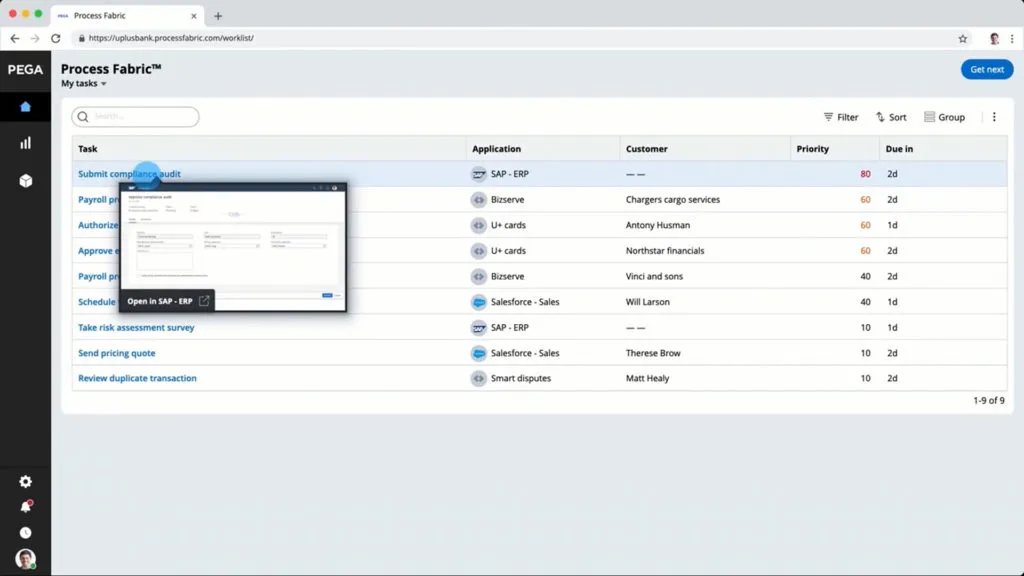The height and width of the screenshot is (576, 1024).
Task: Click customer Vinci and sons
Action: [x=654, y=277]
